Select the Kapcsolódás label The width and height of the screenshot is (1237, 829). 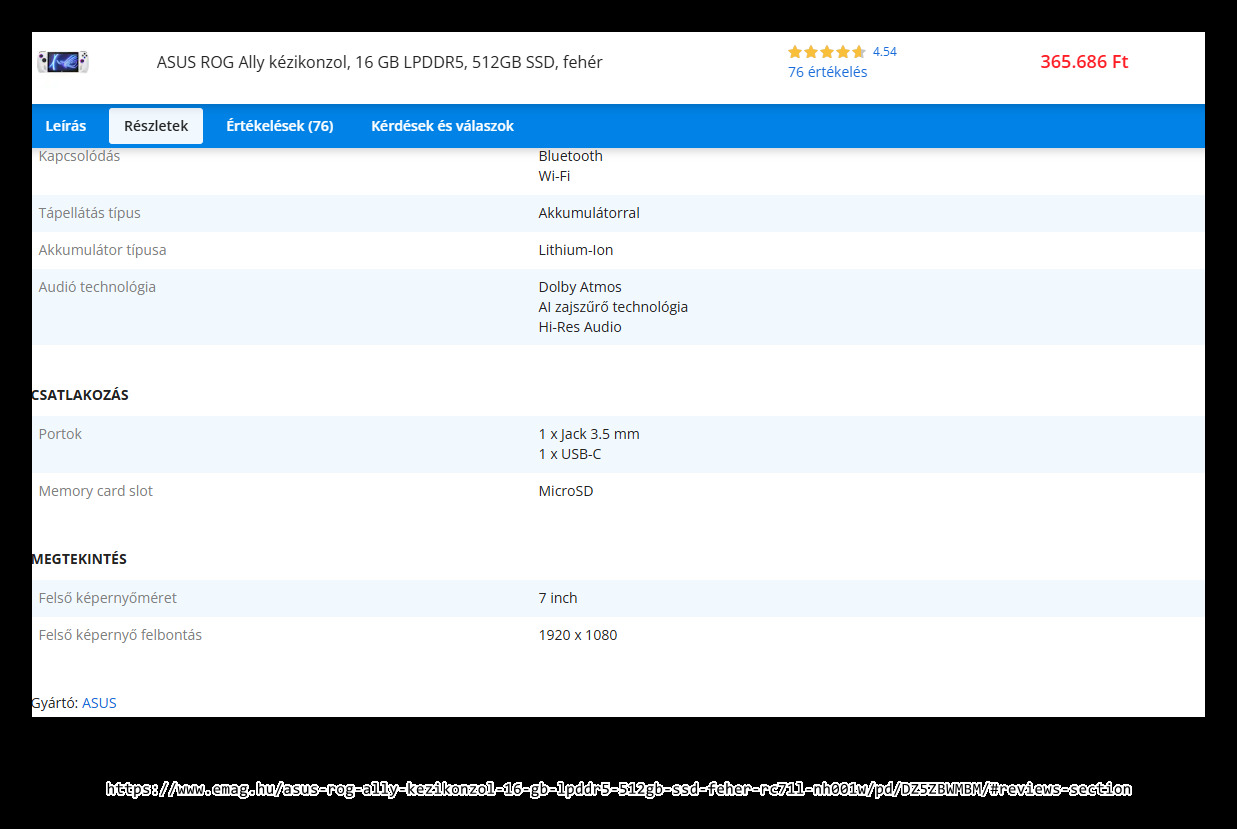click(x=79, y=156)
